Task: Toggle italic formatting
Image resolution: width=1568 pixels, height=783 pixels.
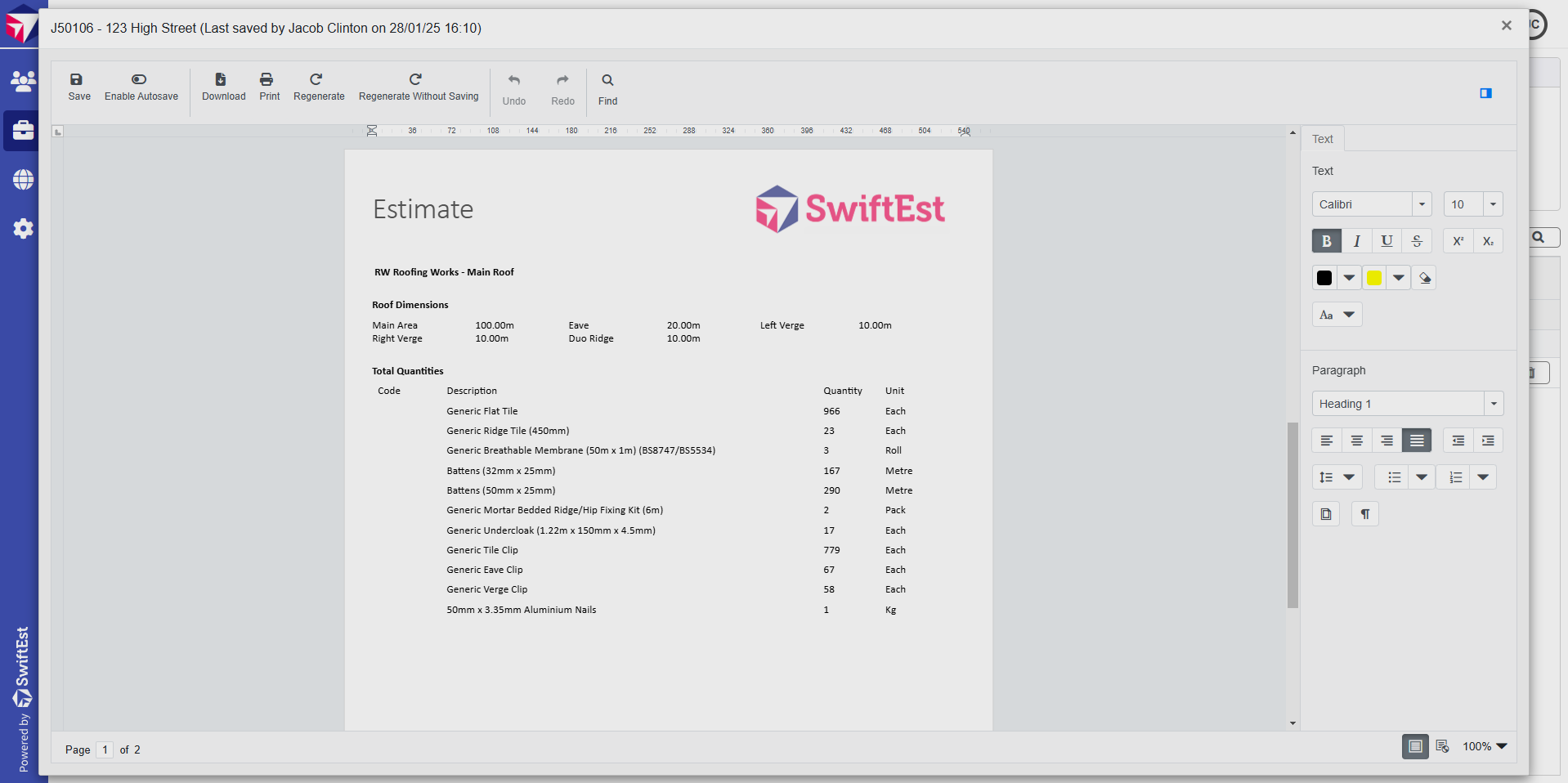Action: (1356, 241)
